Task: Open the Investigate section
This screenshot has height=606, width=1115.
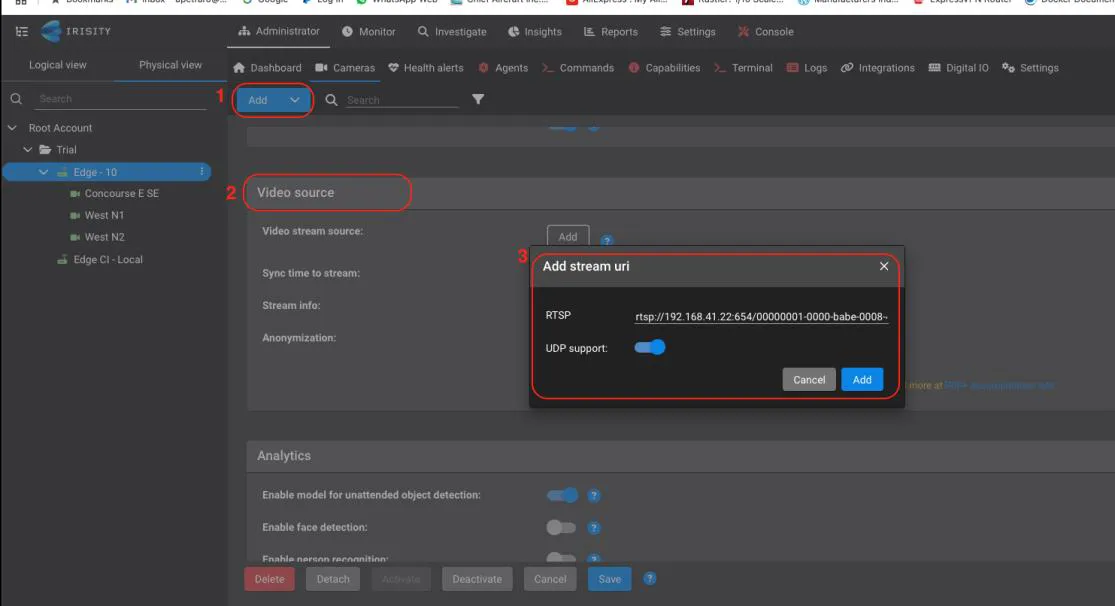Action: [452, 31]
